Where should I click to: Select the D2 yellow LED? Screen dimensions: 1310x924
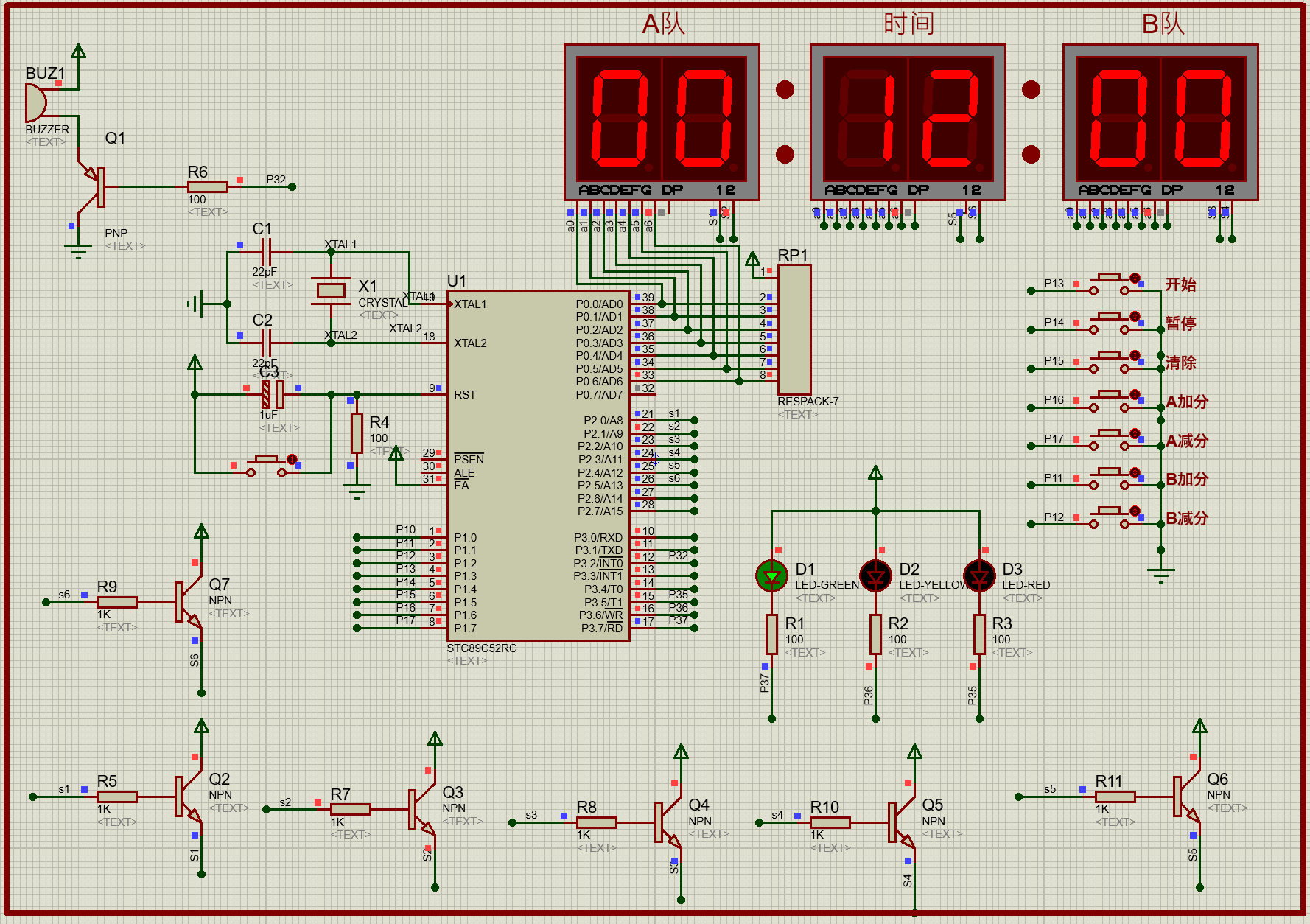coord(875,575)
